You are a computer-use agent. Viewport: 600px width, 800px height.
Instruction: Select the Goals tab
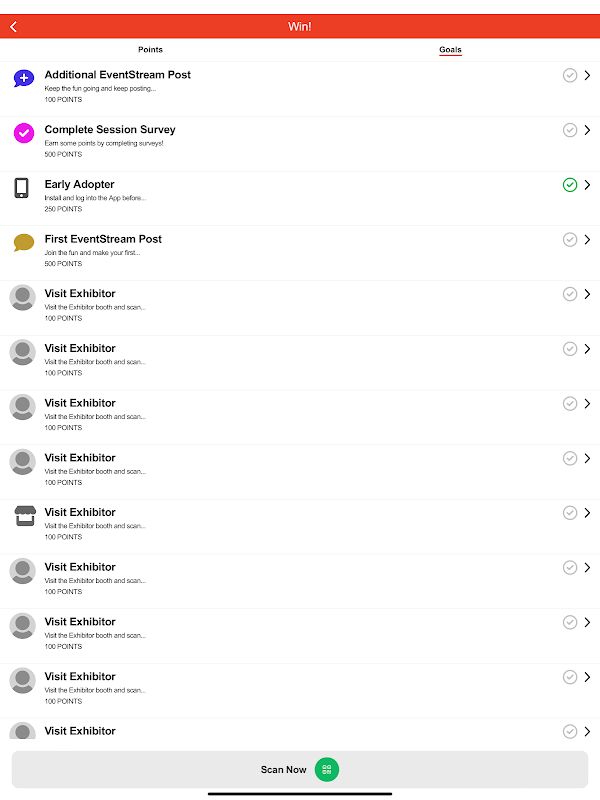pos(450,49)
